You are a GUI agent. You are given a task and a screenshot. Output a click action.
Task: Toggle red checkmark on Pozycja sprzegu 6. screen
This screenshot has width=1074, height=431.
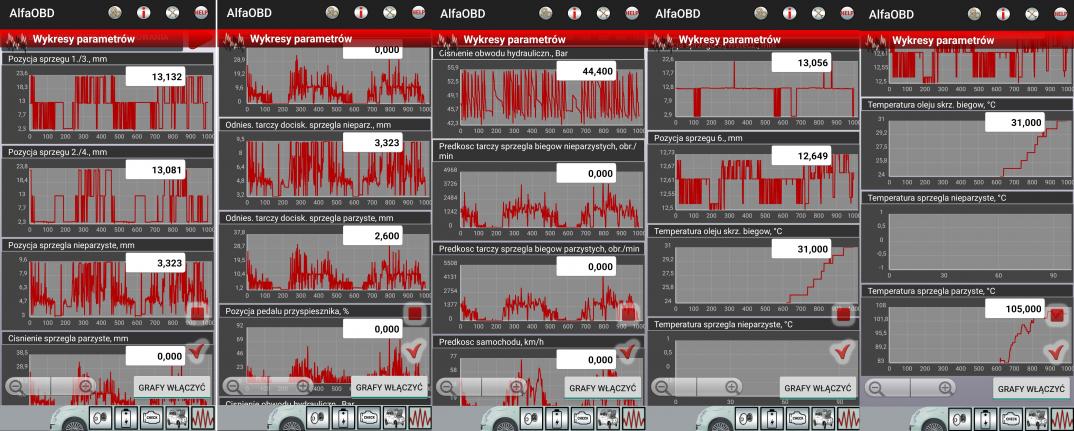pyautogui.click(x=843, y=352)
